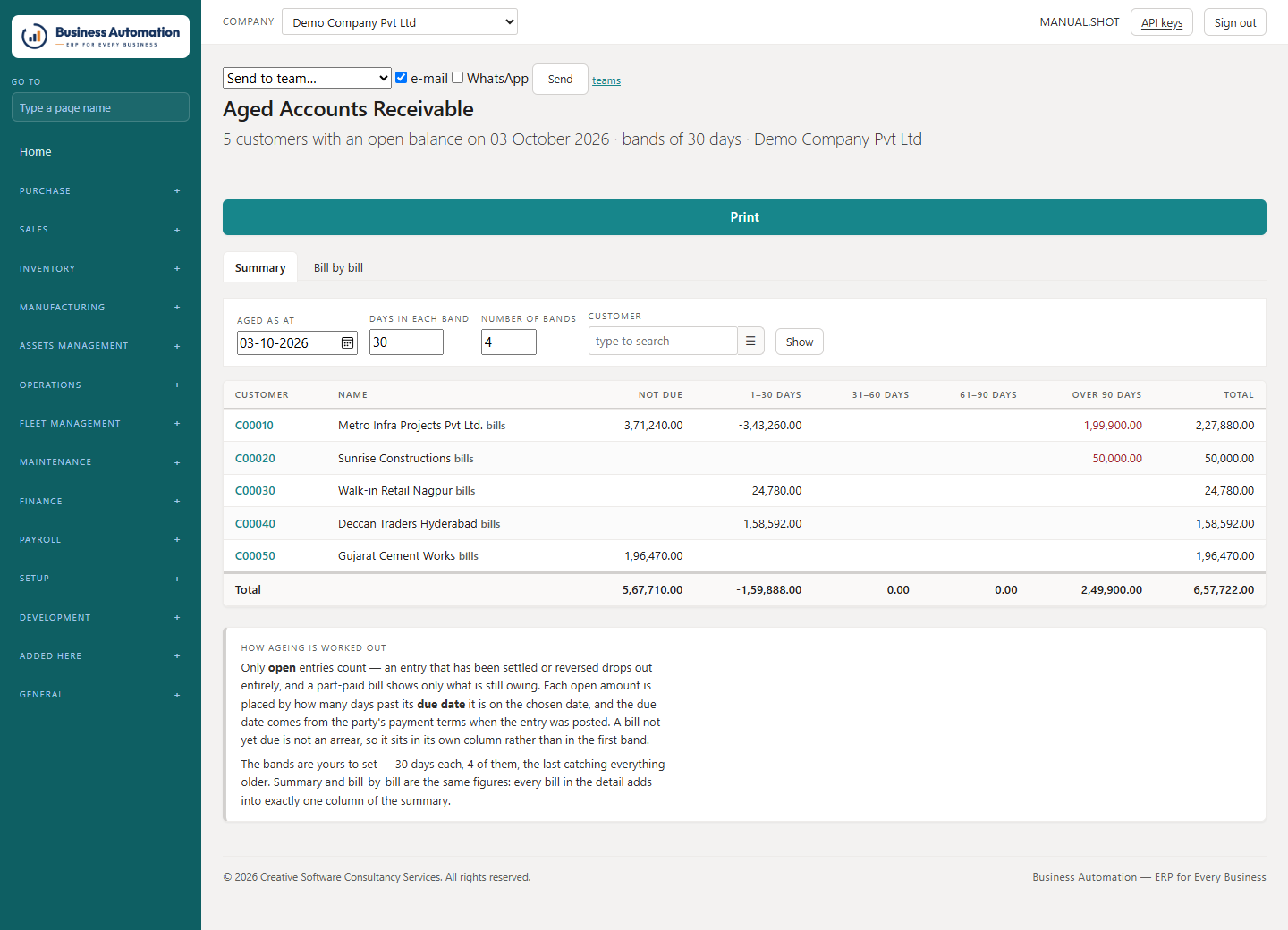
Task: Expand the Payroll sidebar section
Action: (x=100, y=540)
